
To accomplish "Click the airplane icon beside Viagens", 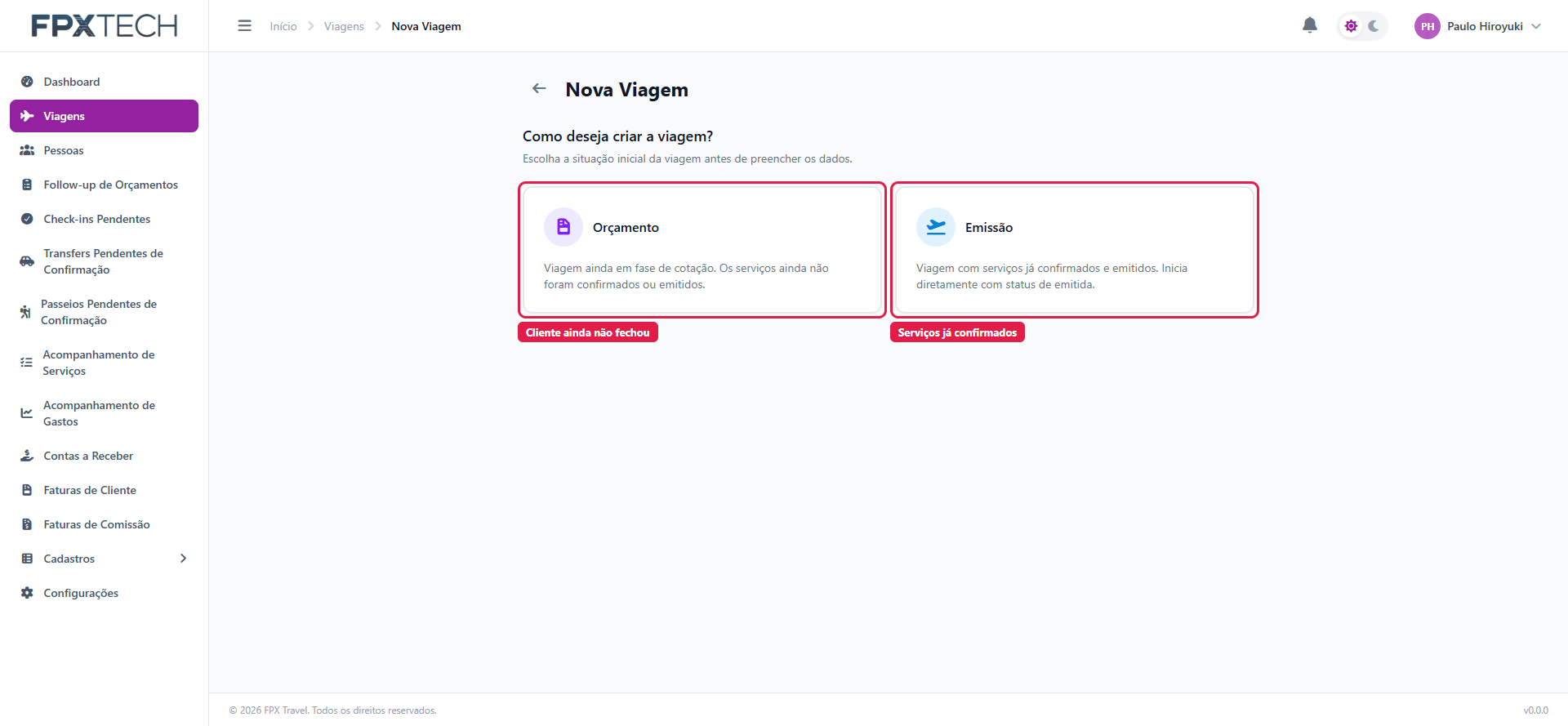I will coord(27,116).
